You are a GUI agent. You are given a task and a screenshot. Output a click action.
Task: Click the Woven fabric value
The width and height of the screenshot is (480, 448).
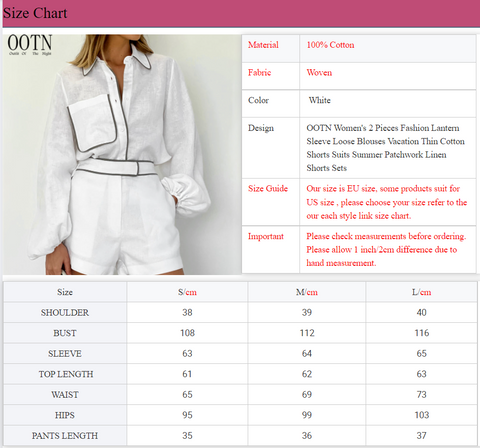click(x=319, y=73)
